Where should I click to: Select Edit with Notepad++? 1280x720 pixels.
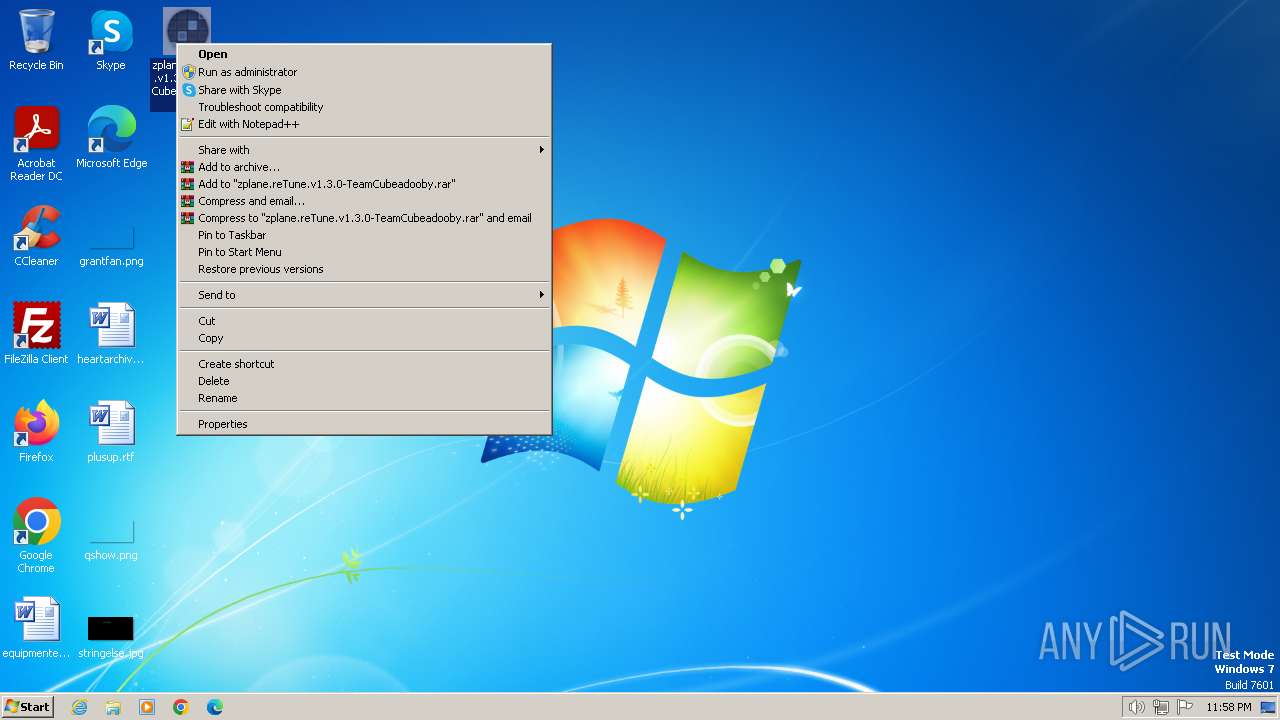[364, 124]
